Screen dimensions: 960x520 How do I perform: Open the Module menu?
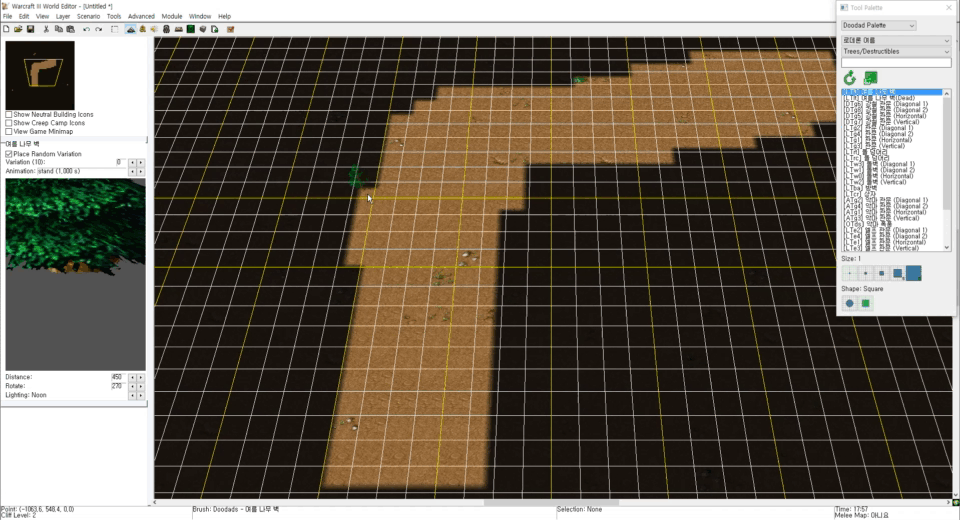pos(172,17)
